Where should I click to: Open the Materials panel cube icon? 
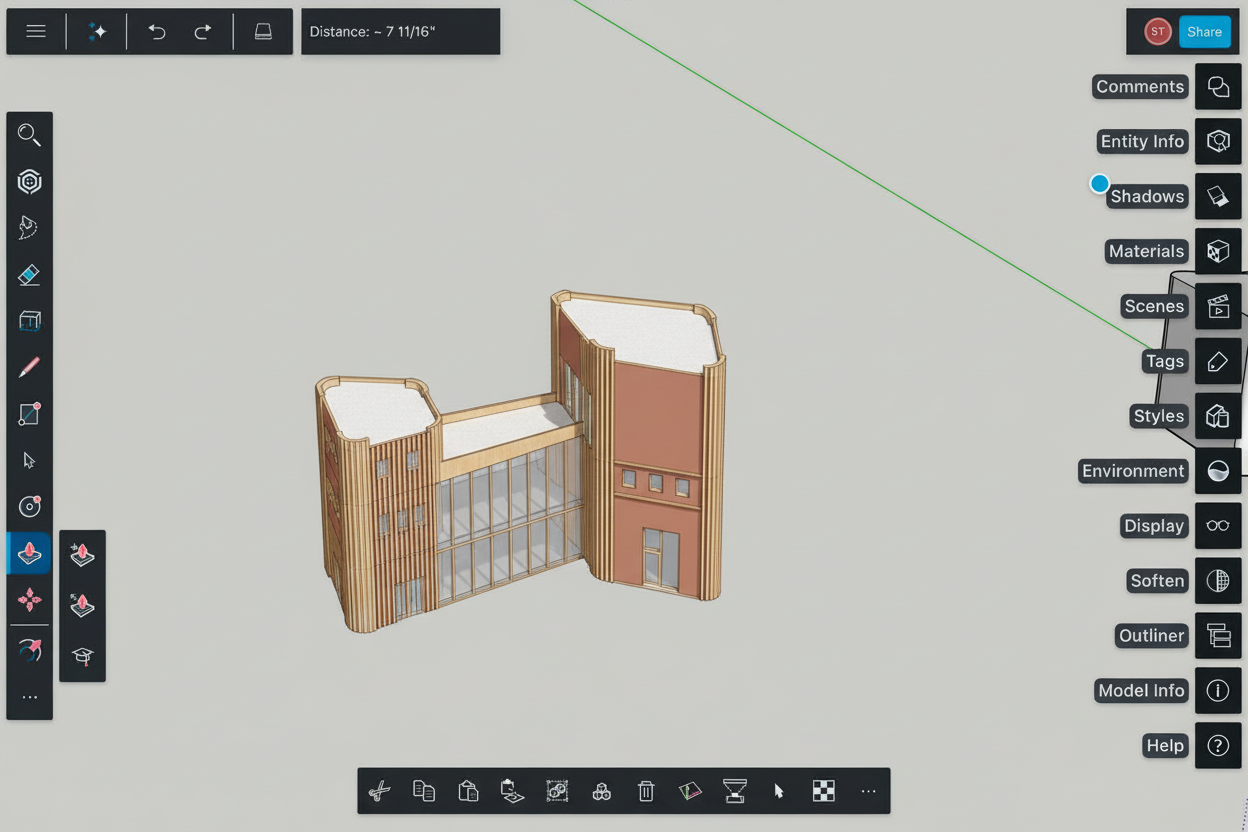(x=1217, y=251)
